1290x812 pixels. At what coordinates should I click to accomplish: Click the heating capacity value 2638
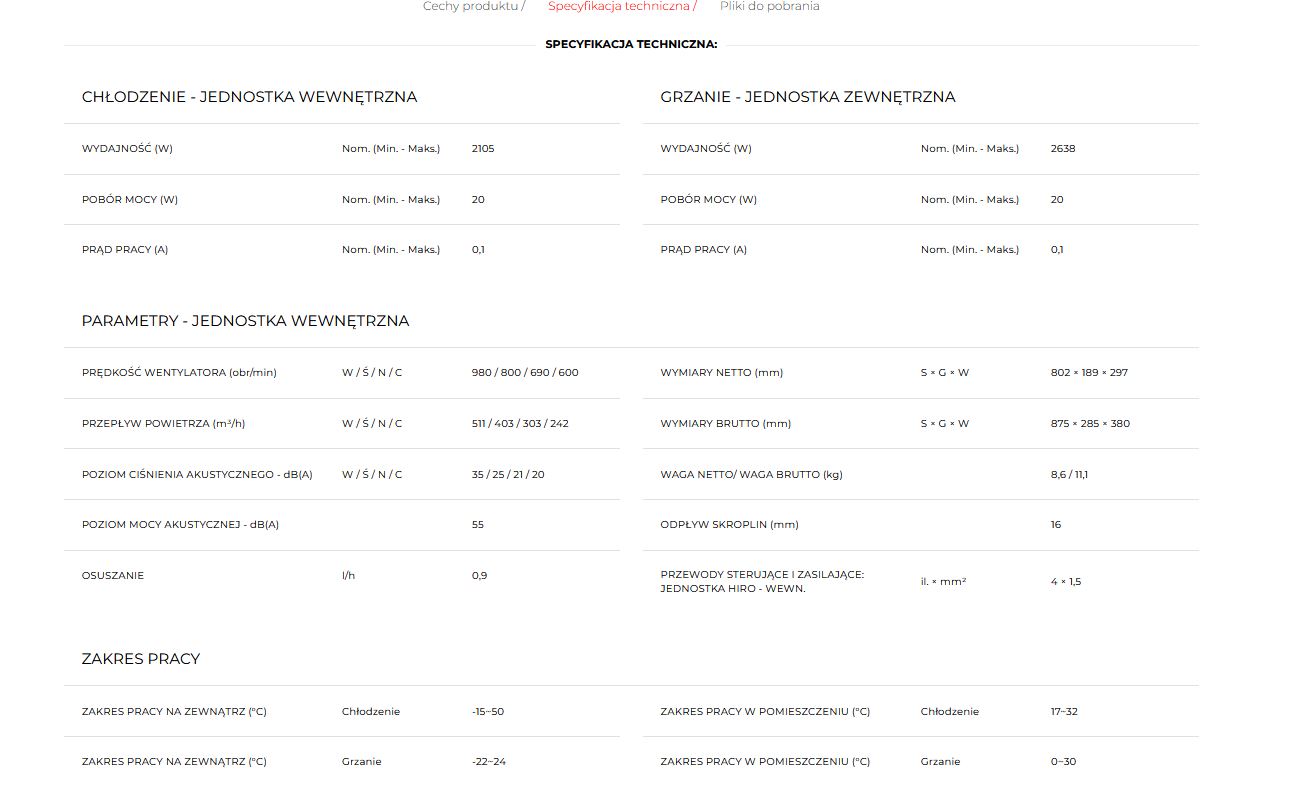point(1062,149)
